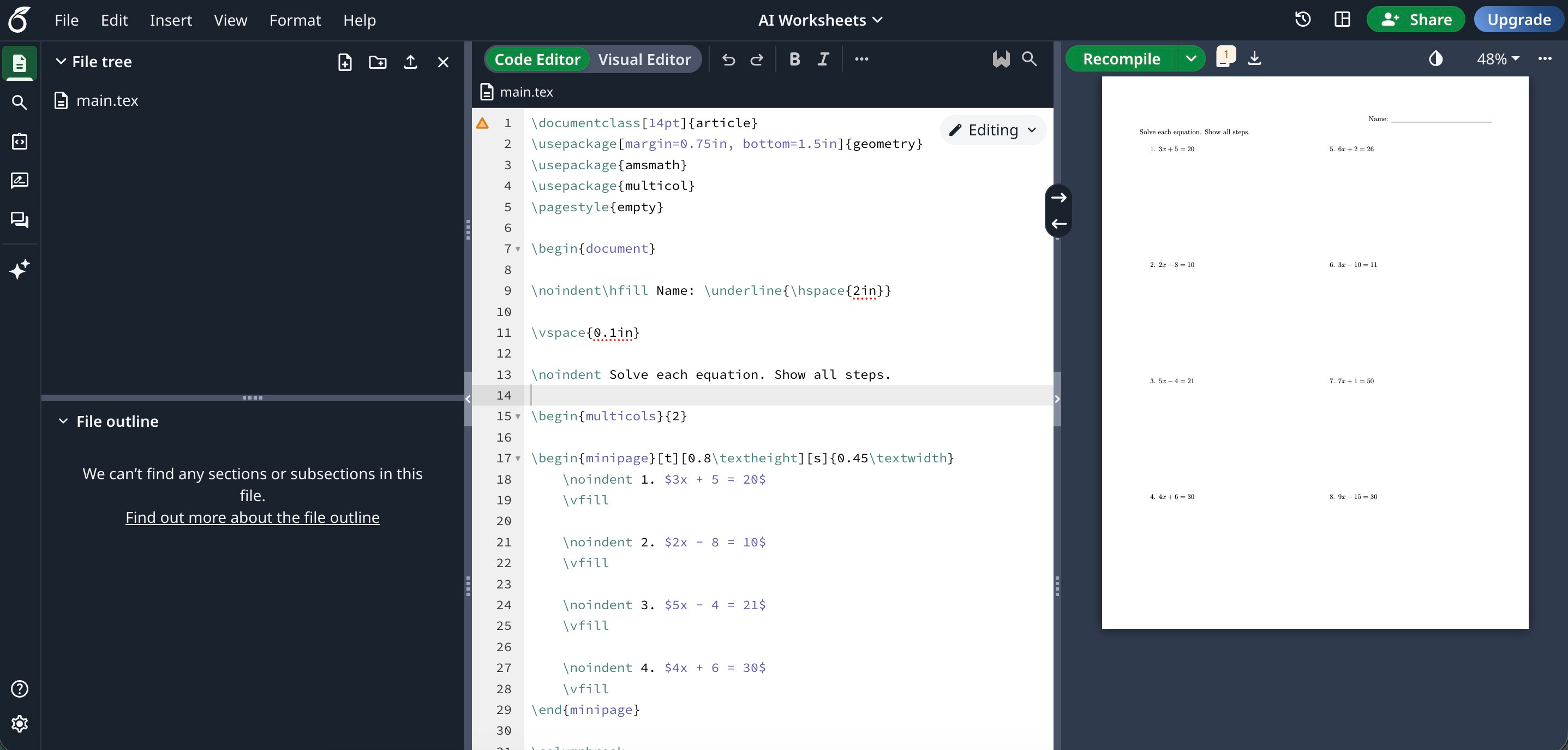Open project search in left sidebar
Image resolution: width=1568 pixels, height=750 pixels.
tap(20, 102)
